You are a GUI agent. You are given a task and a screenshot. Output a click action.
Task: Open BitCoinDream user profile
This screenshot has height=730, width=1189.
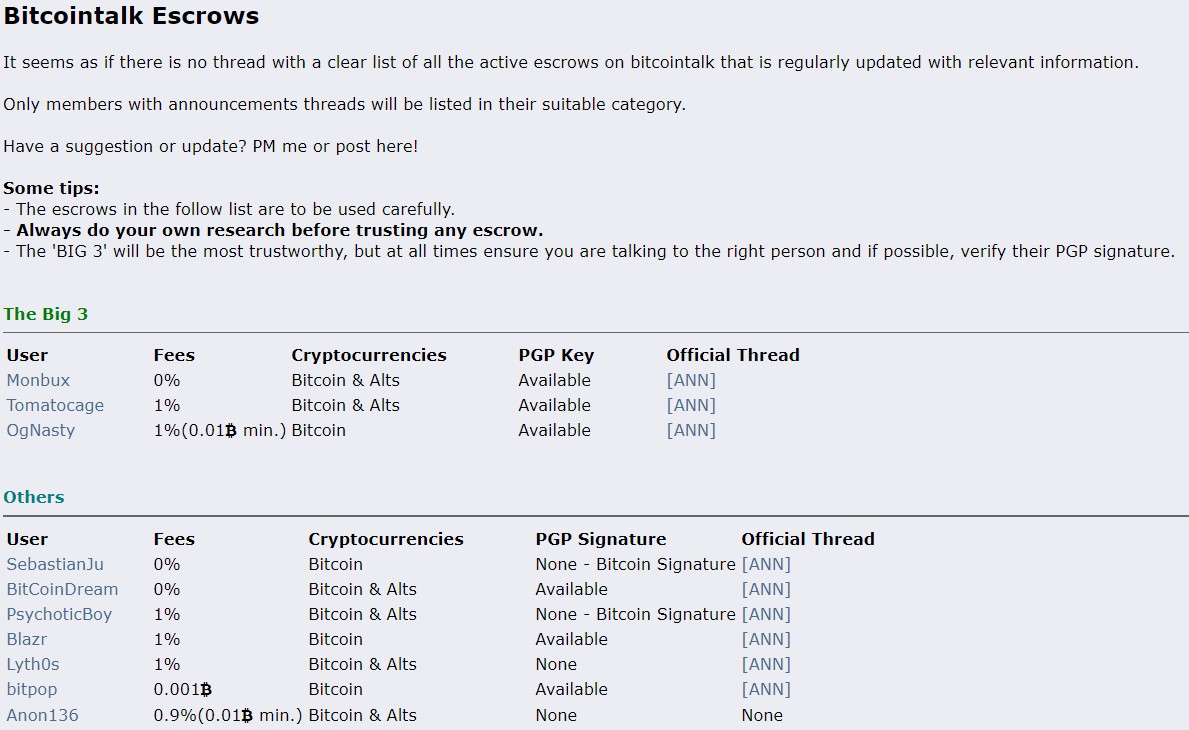(62, 589)
